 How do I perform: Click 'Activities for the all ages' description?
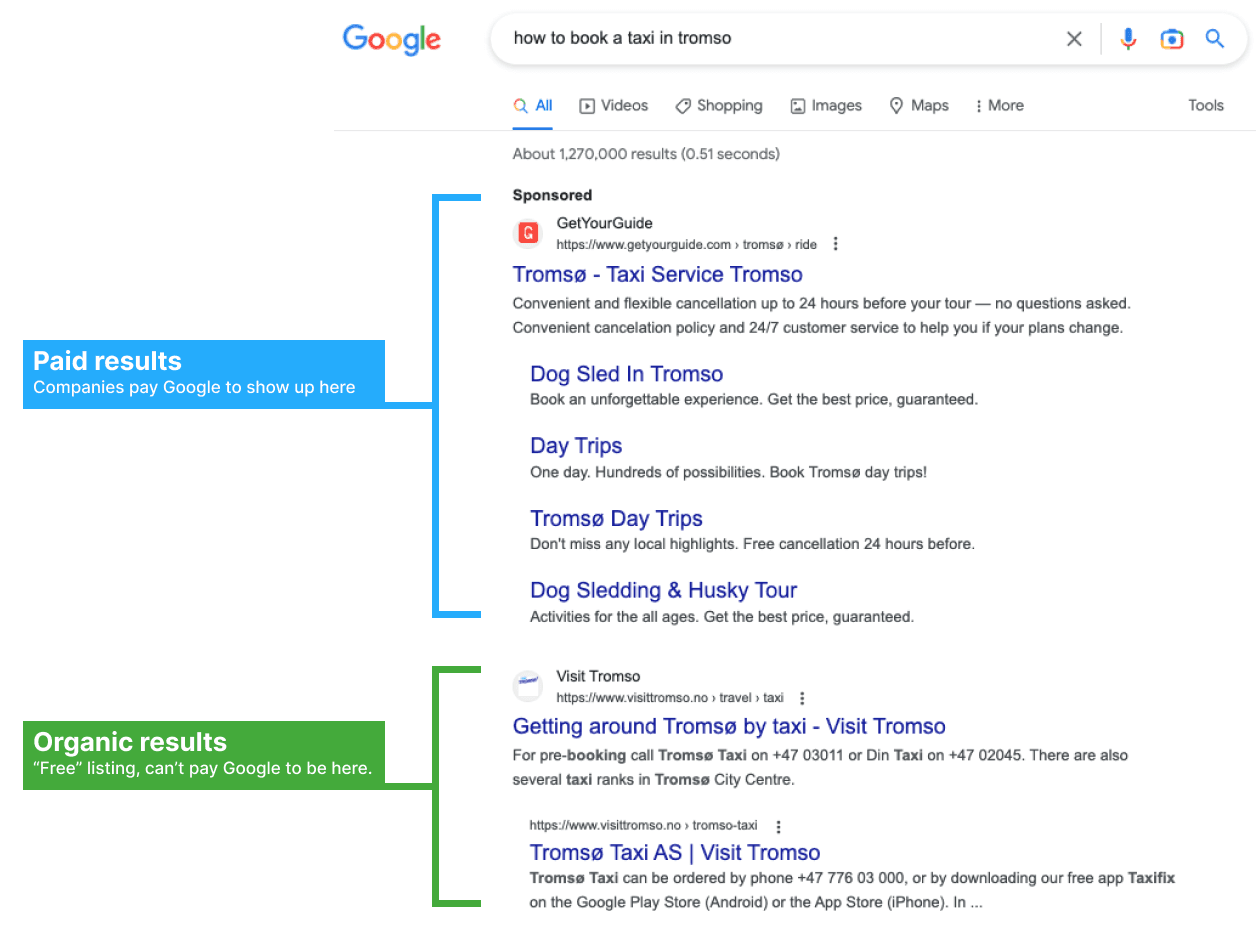(x=722, y=617)
